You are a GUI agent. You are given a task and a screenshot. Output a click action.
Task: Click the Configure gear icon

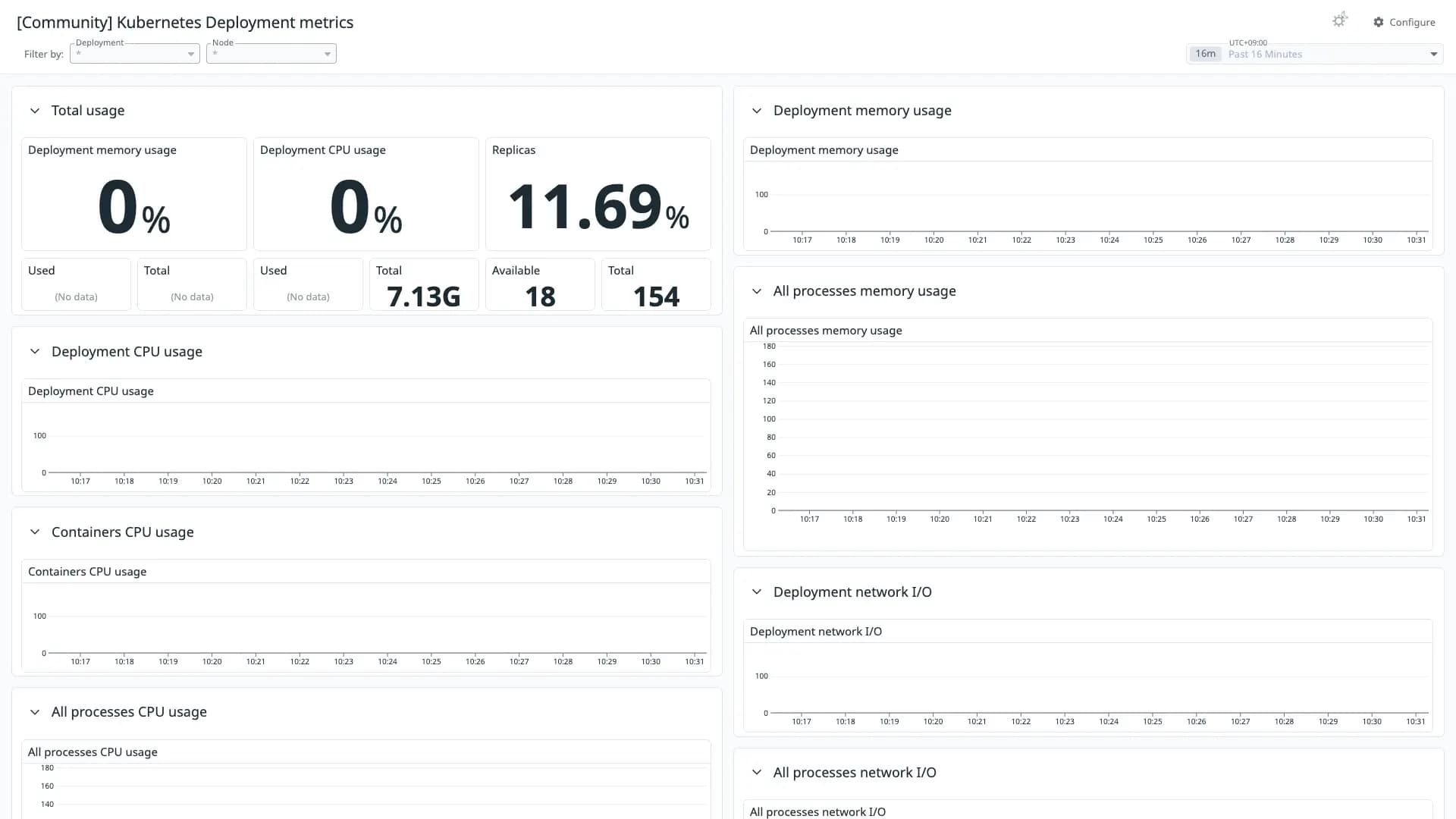(1379, 22)
